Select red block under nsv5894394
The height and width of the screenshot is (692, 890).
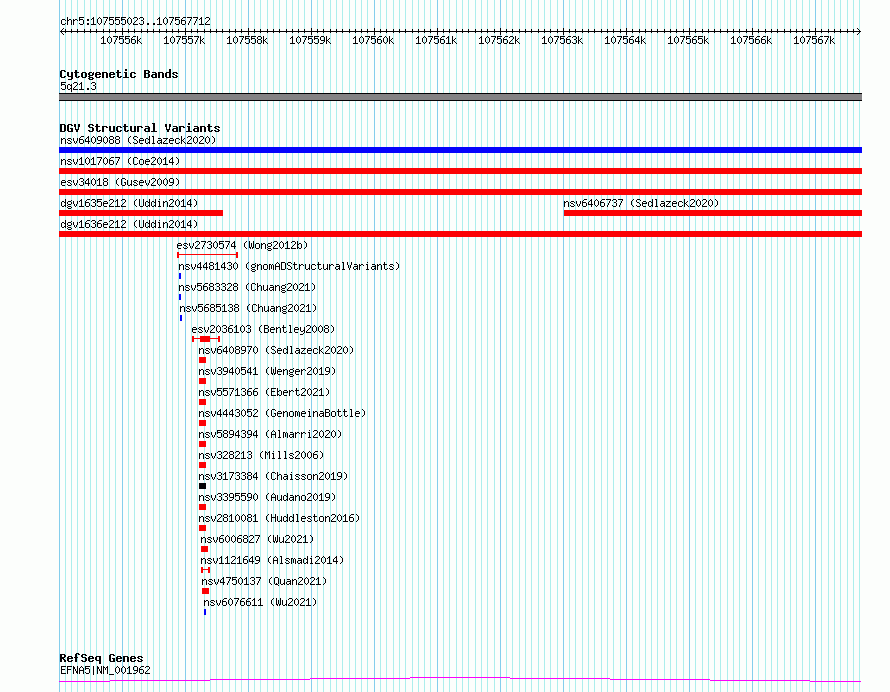point(203,444)
